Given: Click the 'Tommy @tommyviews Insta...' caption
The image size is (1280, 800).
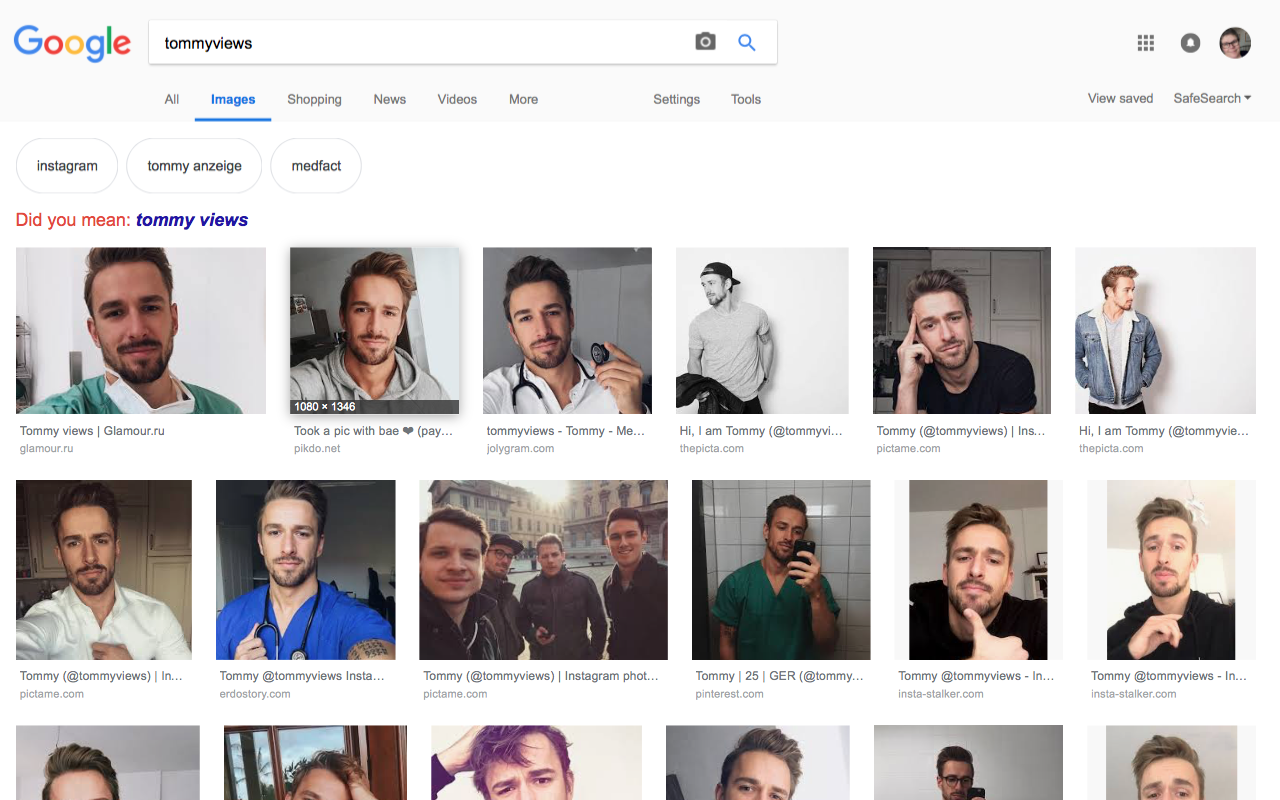Looking at the screenshot, I should pyautogui.click(x=302, y=676).
